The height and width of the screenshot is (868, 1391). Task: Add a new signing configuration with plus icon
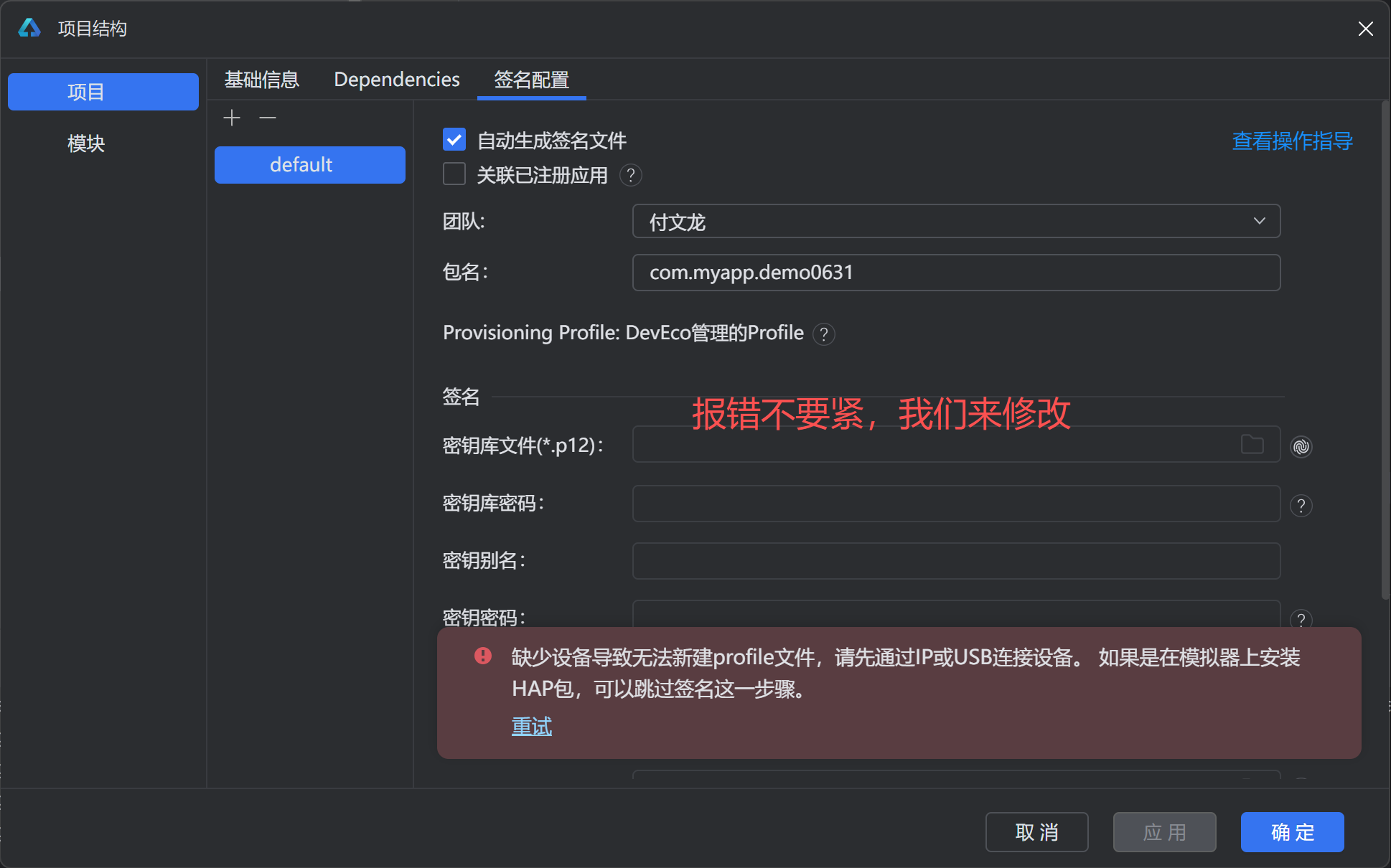click(x=232, y=118)
